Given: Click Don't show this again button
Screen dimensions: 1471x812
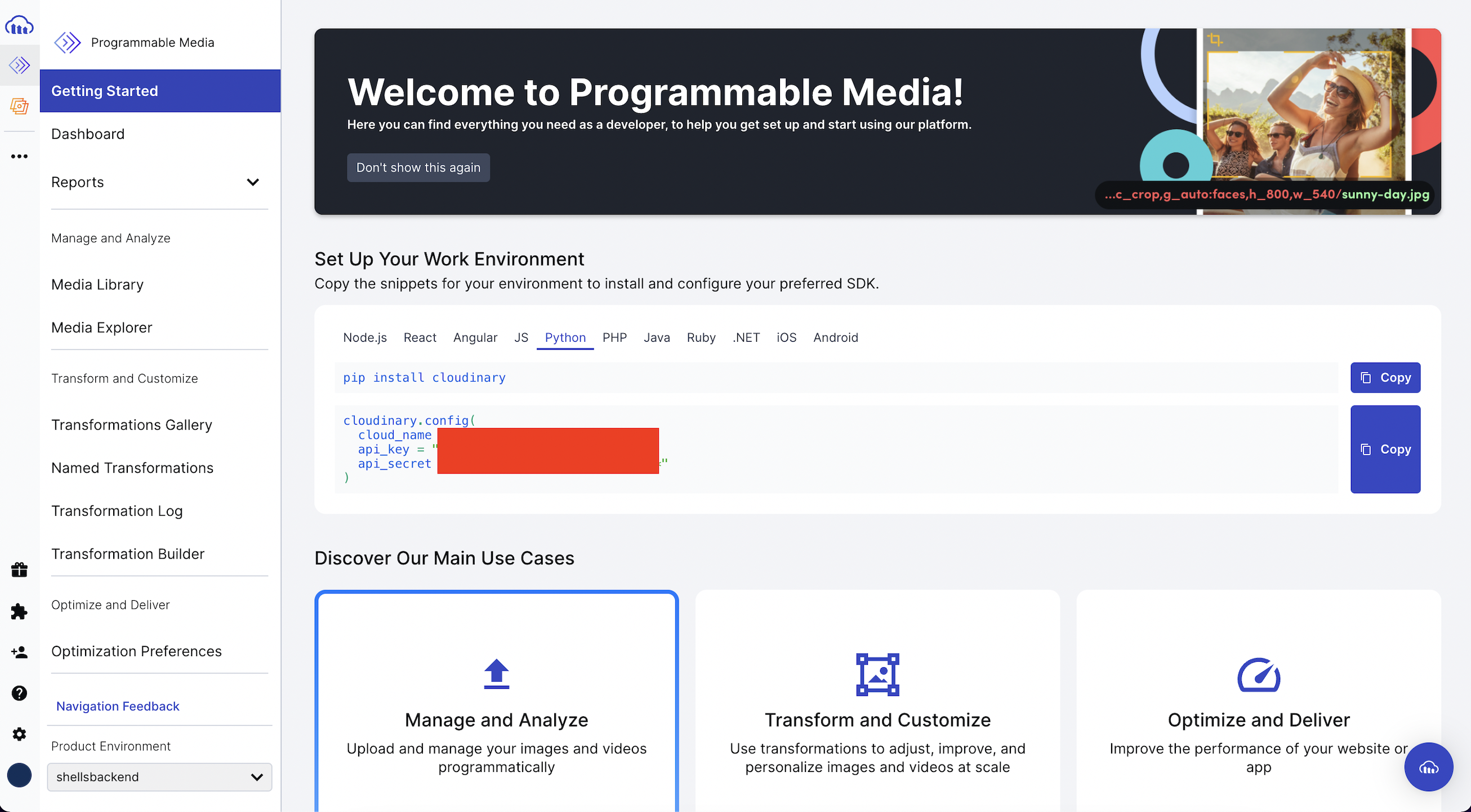Looking at the screenshot, I should coord(418,167).
